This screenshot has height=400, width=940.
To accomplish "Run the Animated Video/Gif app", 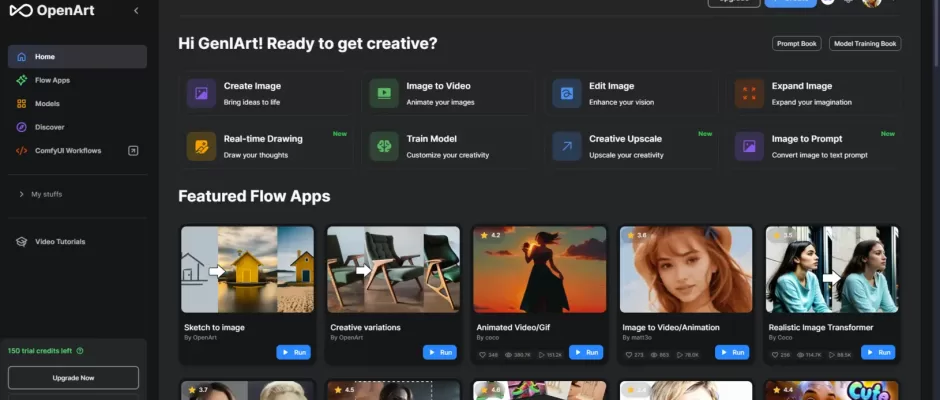I will [x=586, y=353].
